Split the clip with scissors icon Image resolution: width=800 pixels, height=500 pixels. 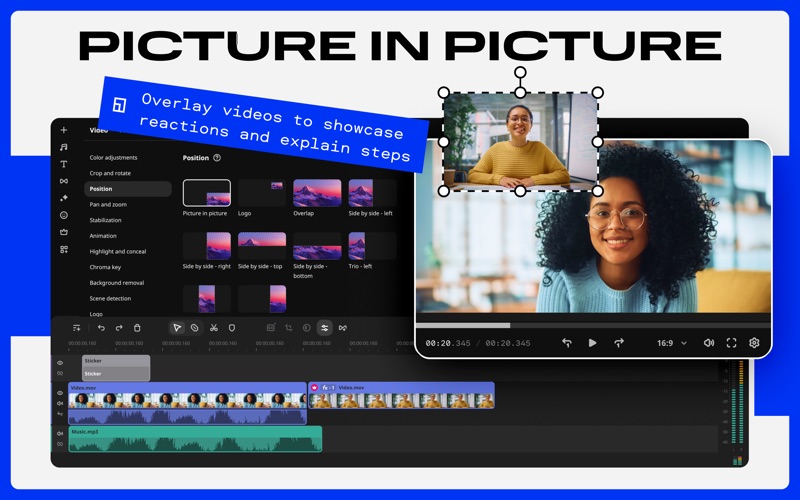pyautogui.click(x=214, y=328)
